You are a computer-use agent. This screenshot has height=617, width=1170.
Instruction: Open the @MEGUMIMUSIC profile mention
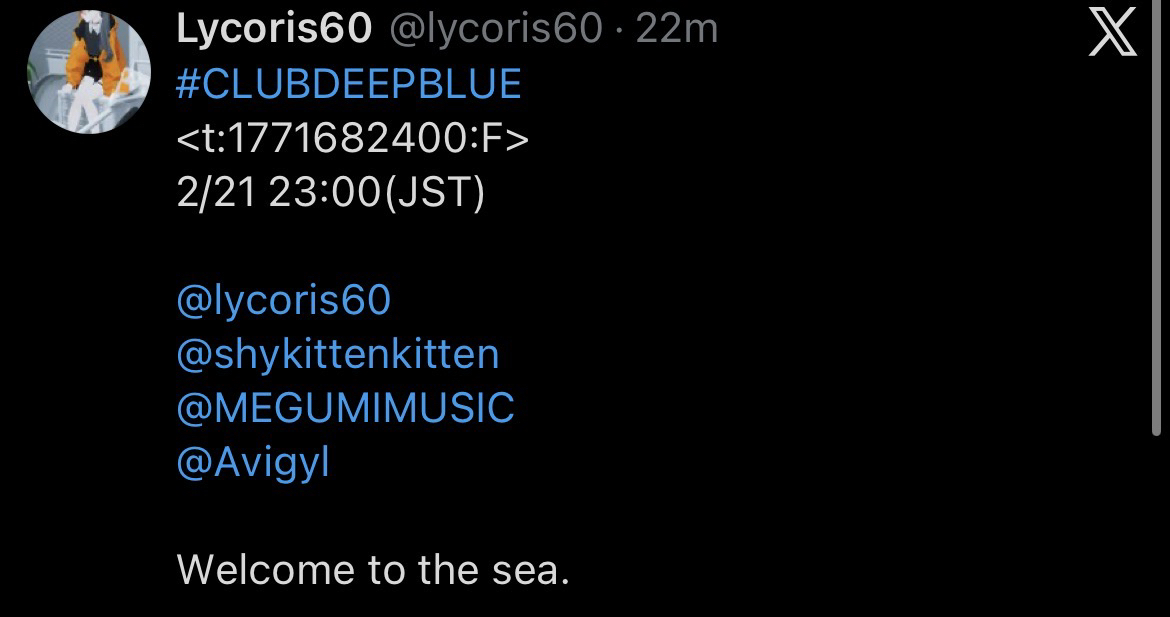pos(345,409)
